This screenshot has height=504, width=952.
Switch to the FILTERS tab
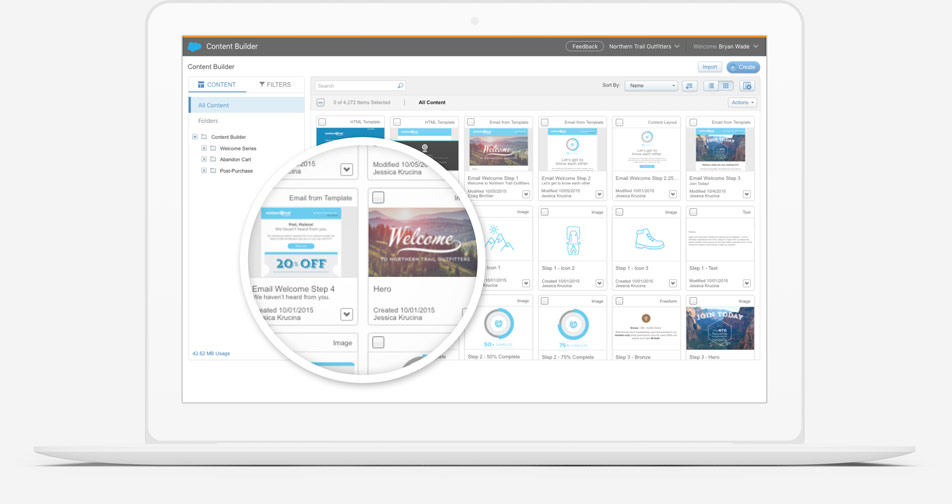275,85
